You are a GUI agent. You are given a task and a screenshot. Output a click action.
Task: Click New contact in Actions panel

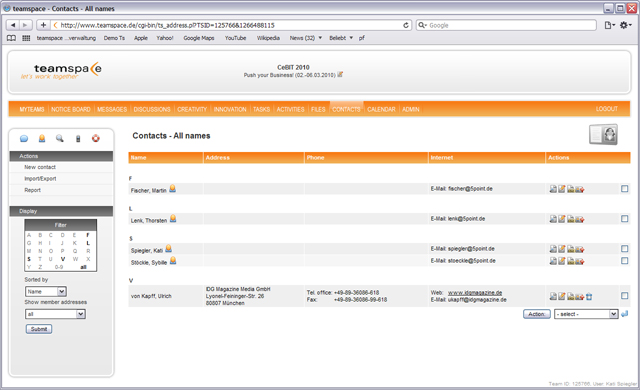(40, 167)
